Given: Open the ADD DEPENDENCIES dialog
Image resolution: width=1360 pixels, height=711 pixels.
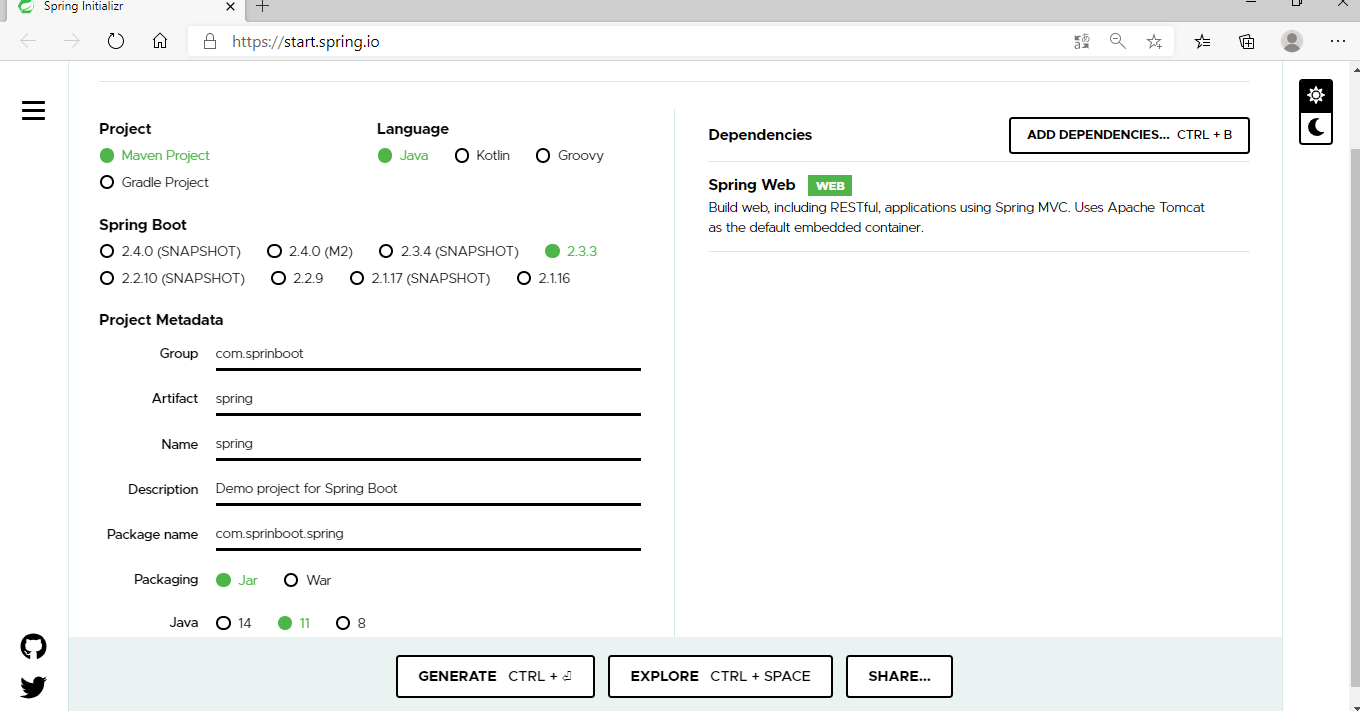Looking at the screenshot, I should [1128, 134].
